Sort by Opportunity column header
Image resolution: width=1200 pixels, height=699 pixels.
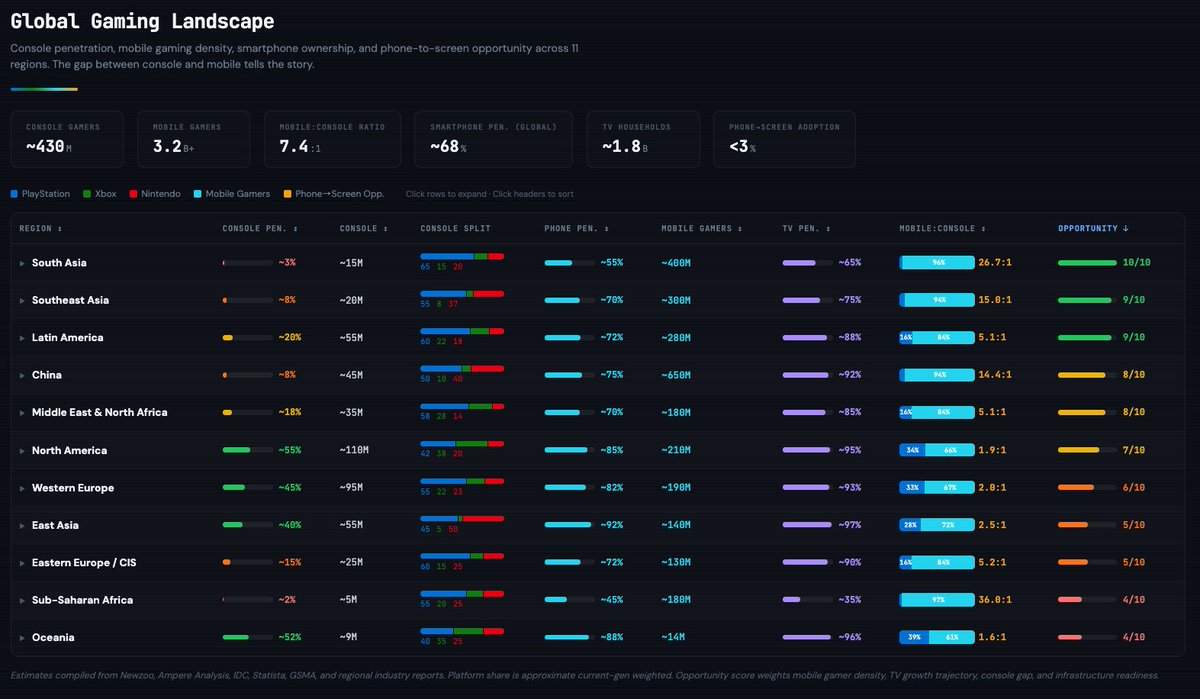[1093, 229]
